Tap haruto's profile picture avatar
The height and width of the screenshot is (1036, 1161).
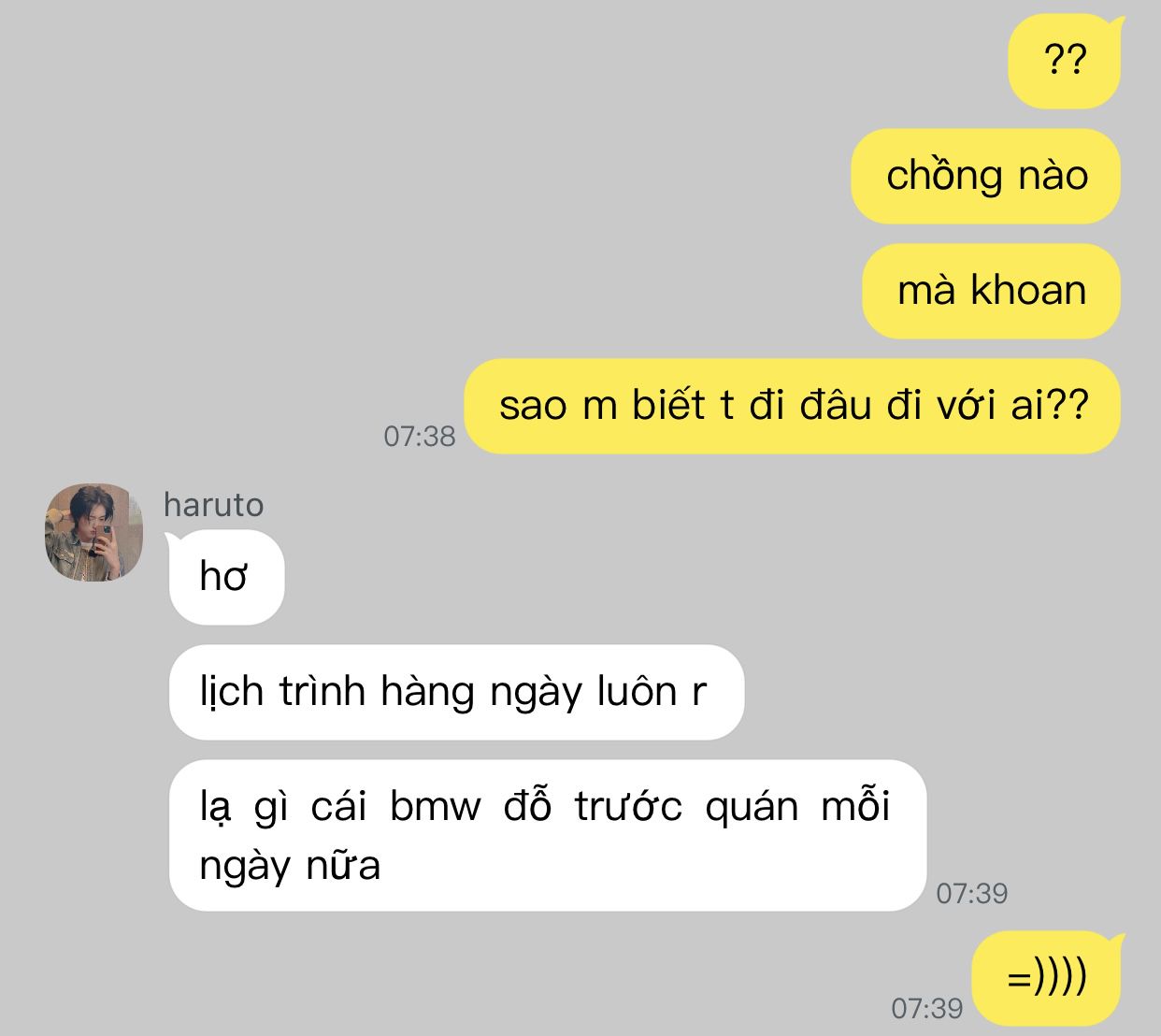tap(93, 531)
